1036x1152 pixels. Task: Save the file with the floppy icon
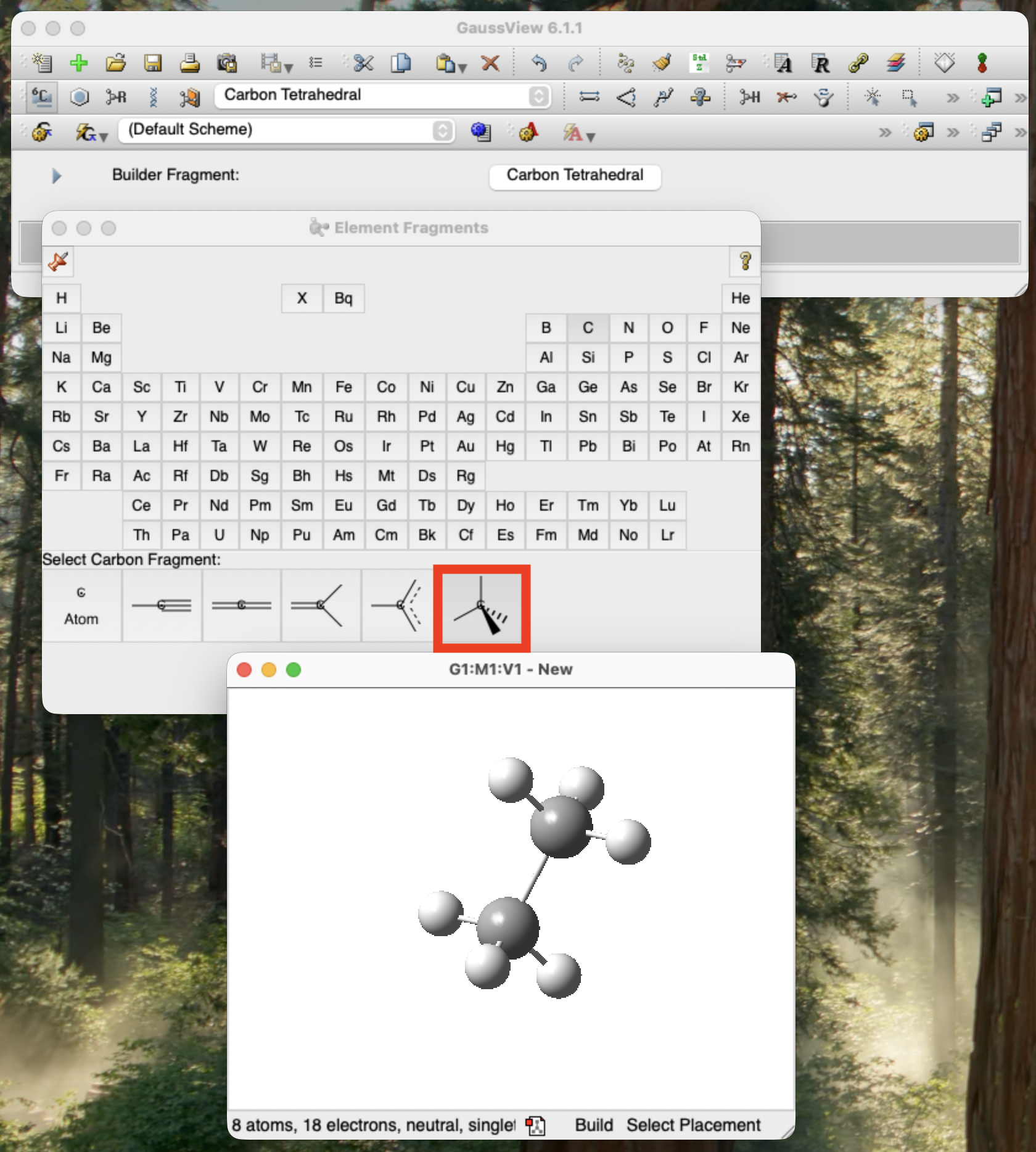pos(153,63)
